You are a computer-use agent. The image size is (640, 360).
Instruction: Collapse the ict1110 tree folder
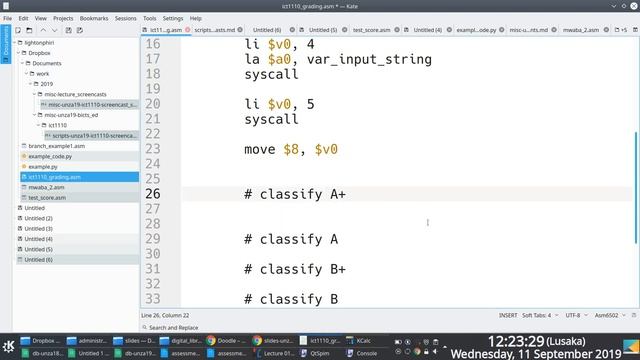[38, 125]
